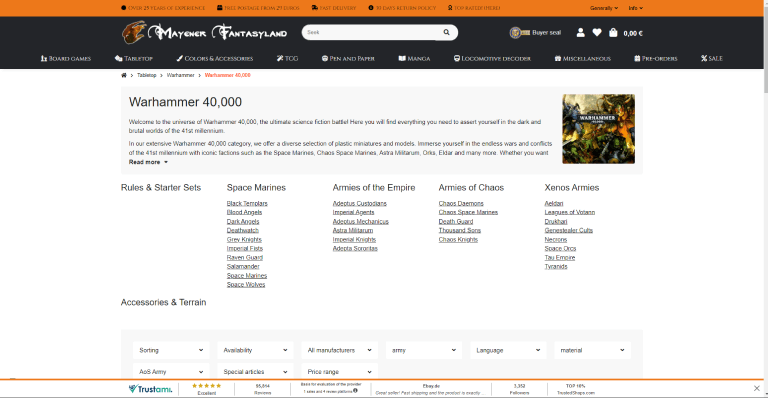The height and width of the screenshot is (398, 768).
Task: Click 30 days return policy notice
Action: [402, 8]
